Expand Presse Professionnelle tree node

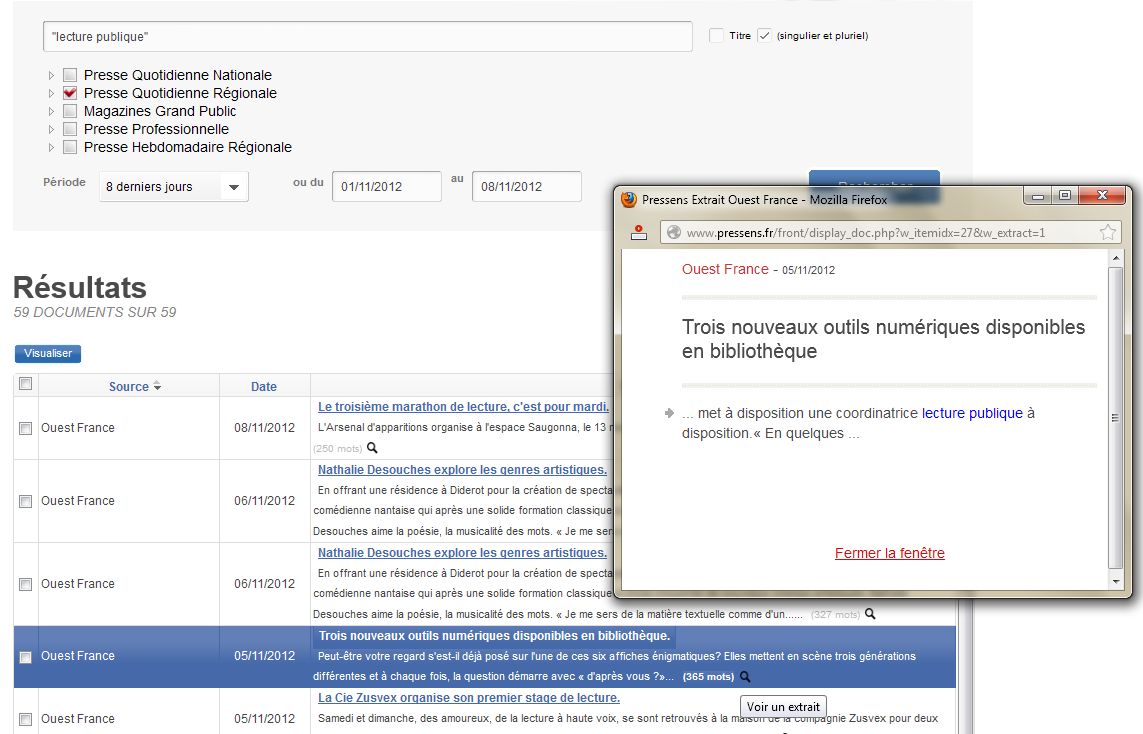[51, 129]
